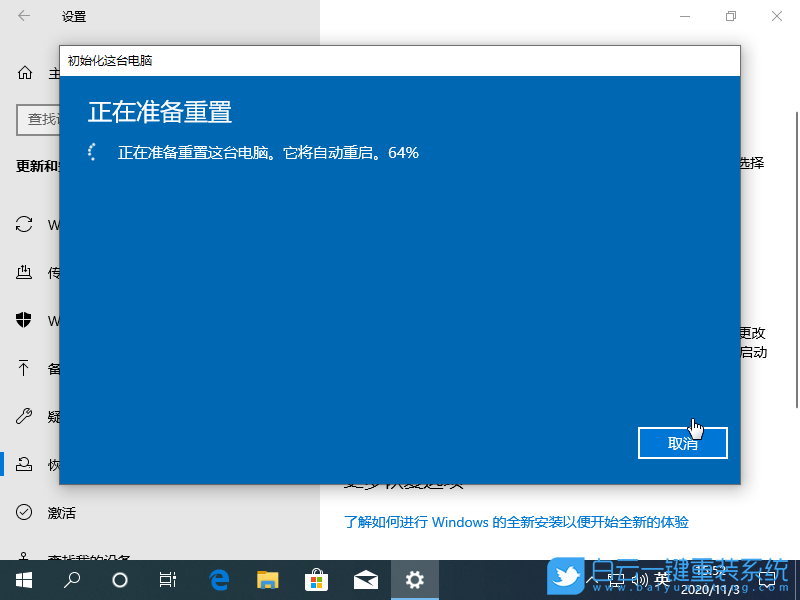Open 激活 (Activation) in the sidebar
The height and width of the screenshot is (600, 800).
coord(23,512)
